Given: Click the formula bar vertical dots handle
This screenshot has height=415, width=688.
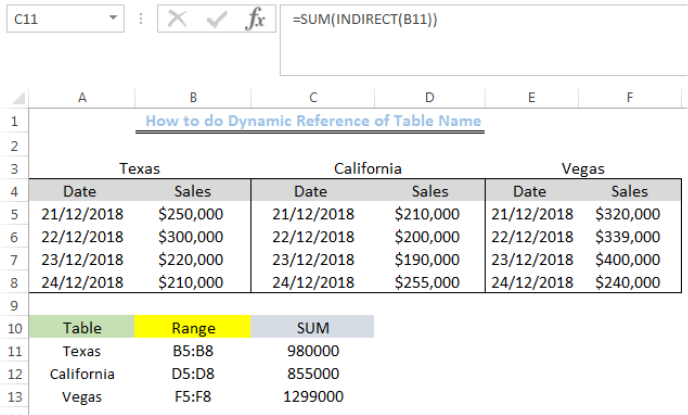Looking at the screenshot, I should pos(141,19).
